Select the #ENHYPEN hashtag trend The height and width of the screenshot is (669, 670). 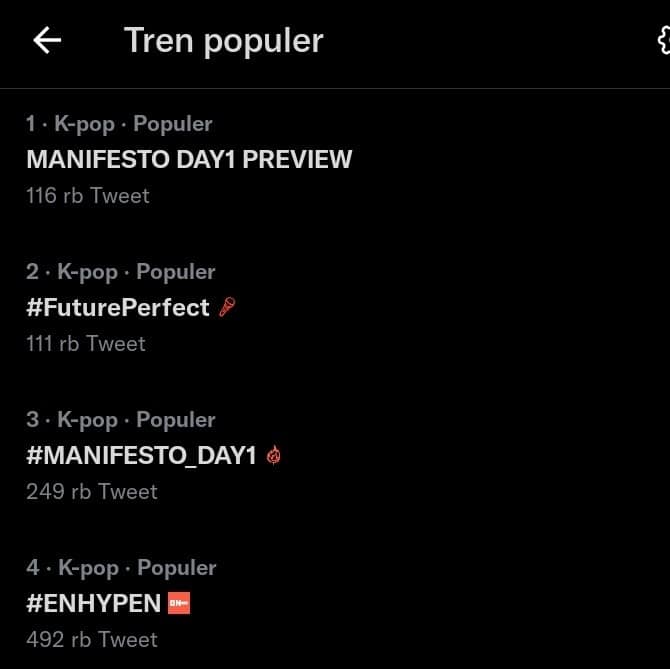[93, 603]
